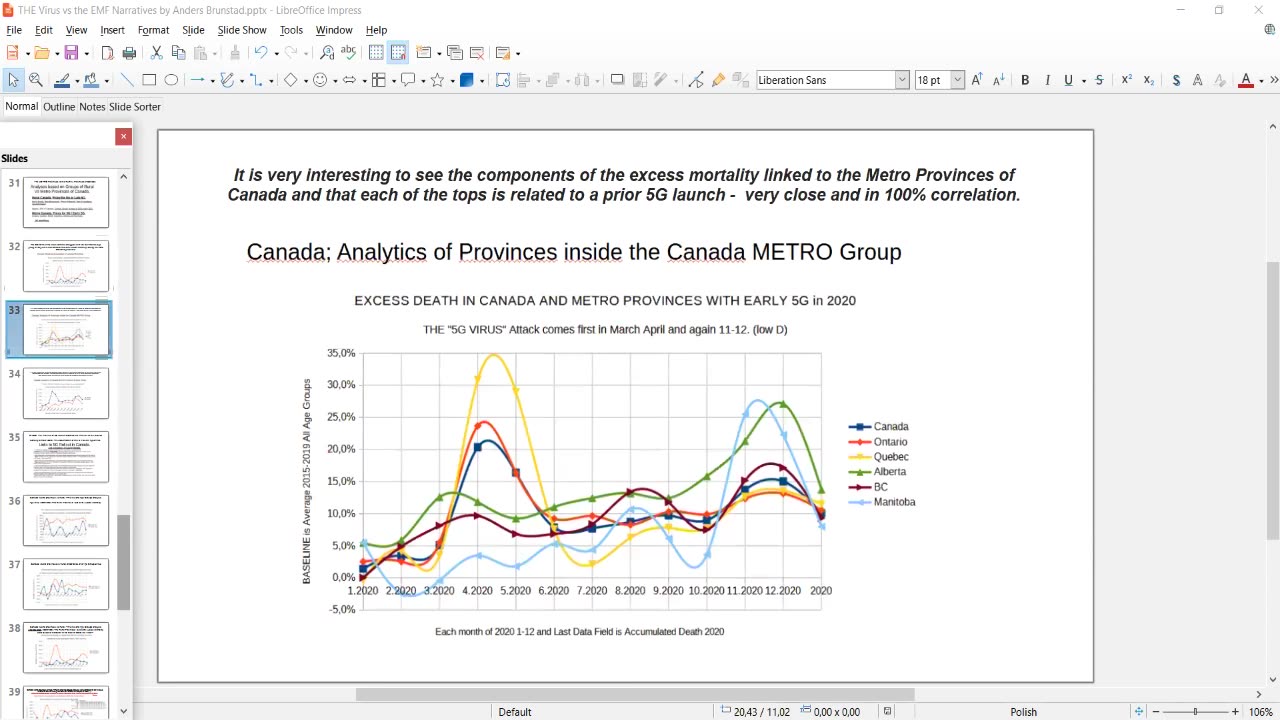Expand the Save dropdown arrow
The width and height of the screenshot is (1280, 720).
86,54
